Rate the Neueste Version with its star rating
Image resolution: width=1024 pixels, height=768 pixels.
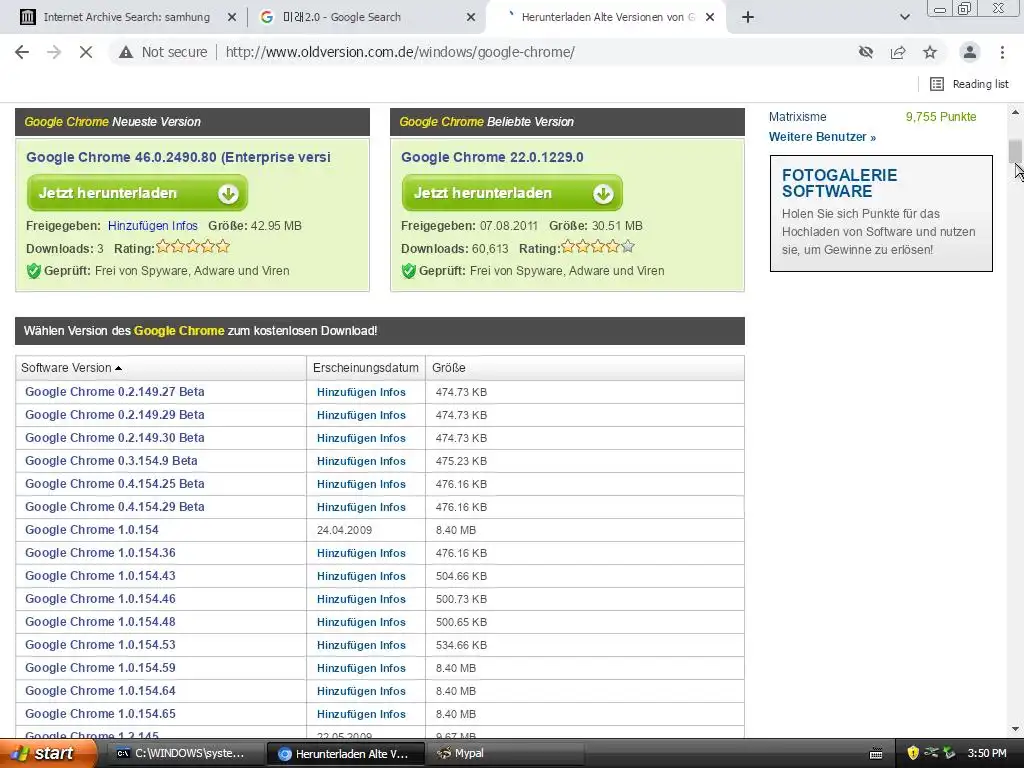(193, 247)
